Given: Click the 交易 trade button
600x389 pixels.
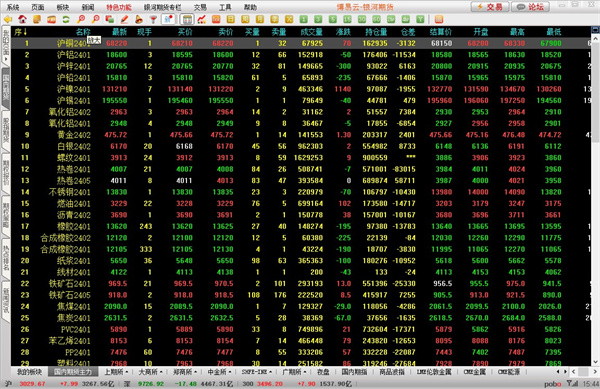Looking at the screenshot, I should (x=490, y=7).
